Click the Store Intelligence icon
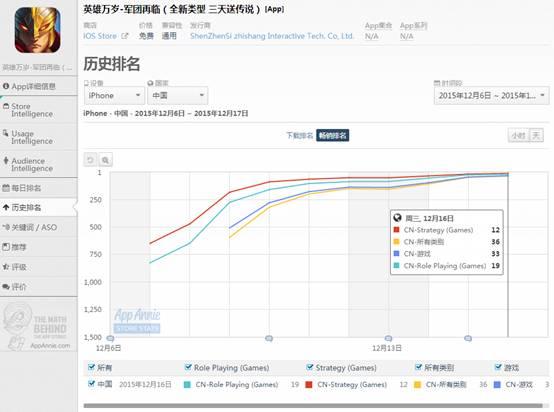Viewport: 554px width, 412px height. tap(6, 106)
